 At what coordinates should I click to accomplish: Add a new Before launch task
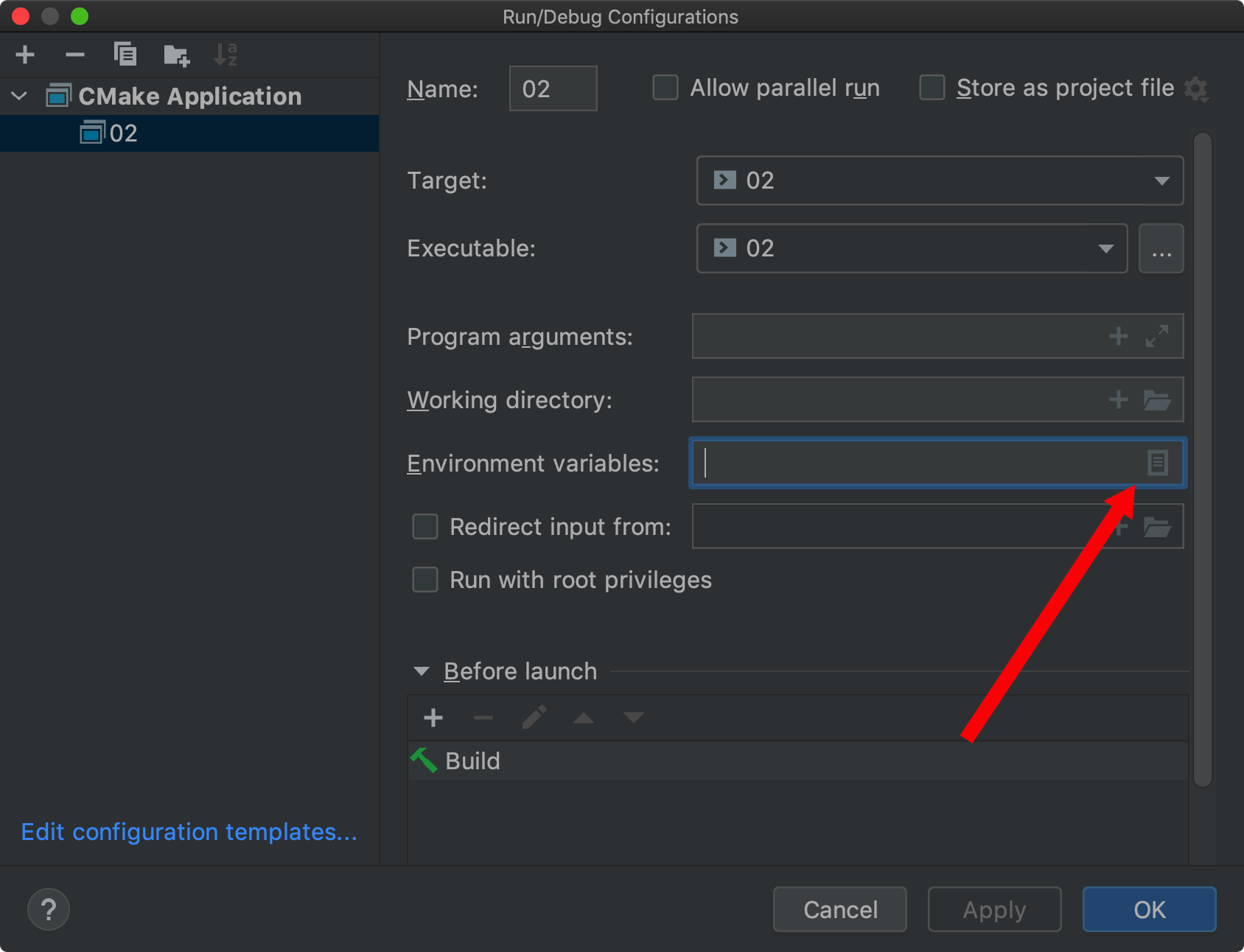[x=433, y=717]
